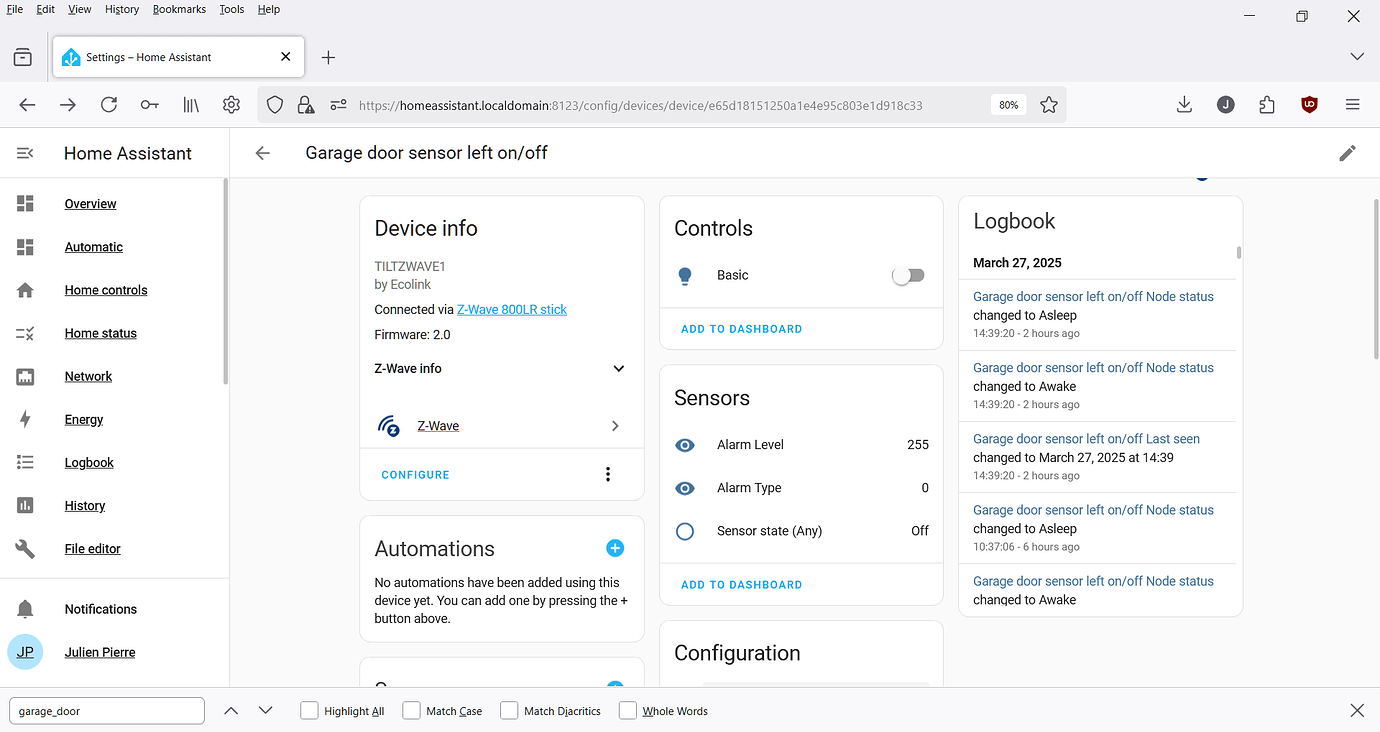Screen dimensions: 1380x732
Task: Go back using the arrow beside device title
Action: pyautogui.click(x=262, y=153)
